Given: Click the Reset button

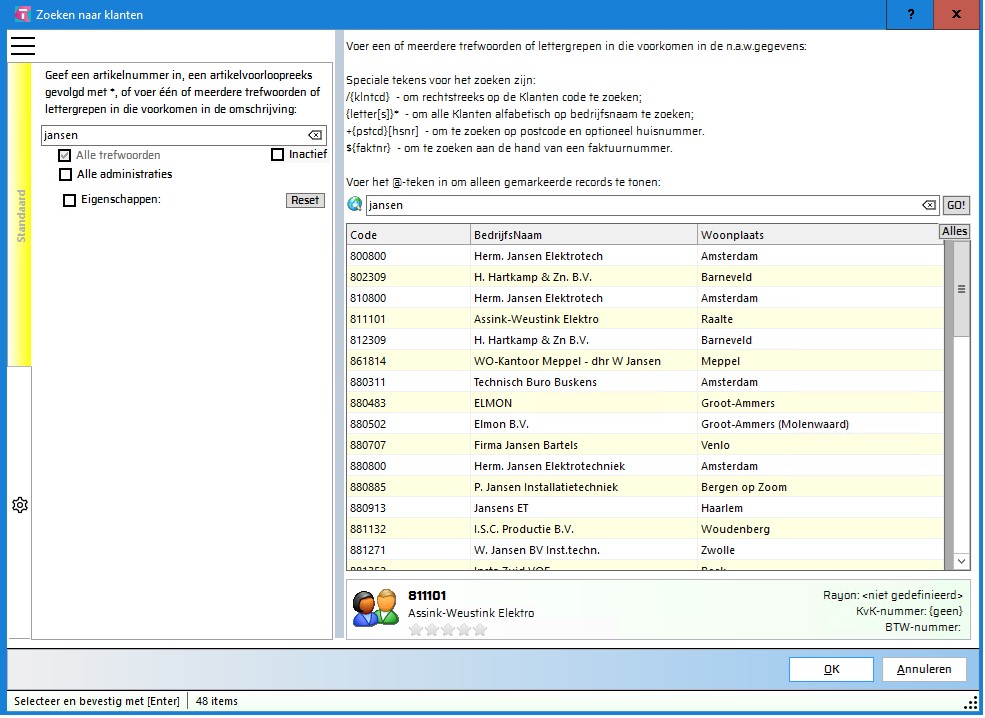Looking at the screenshot, I should coord(305,200).
